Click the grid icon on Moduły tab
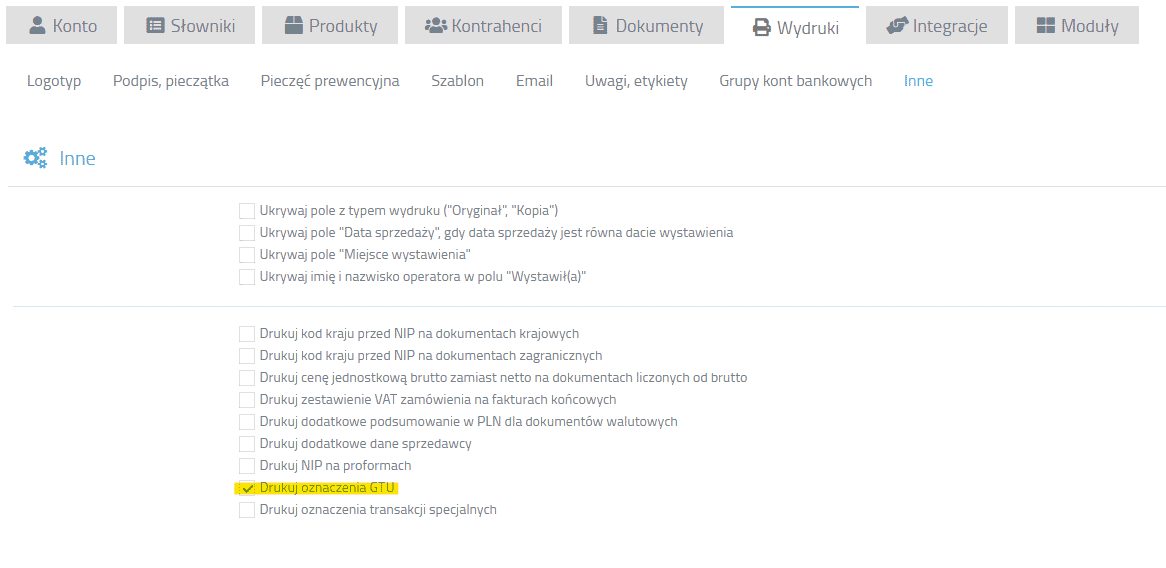Screen dimensions: 1166x568 click(x=1046, y=26)
